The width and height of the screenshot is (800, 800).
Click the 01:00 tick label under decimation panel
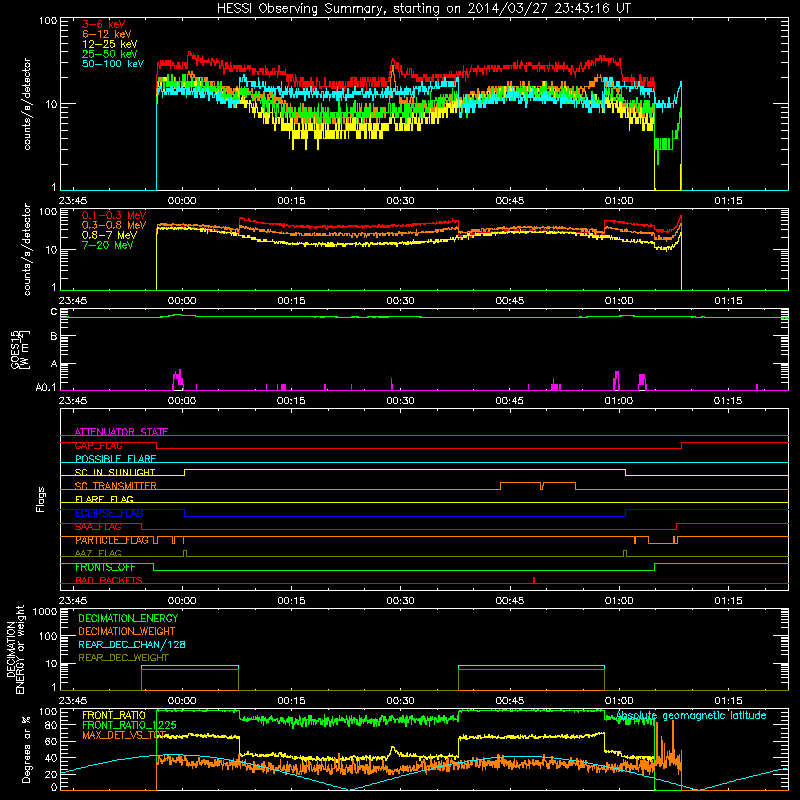618,701
